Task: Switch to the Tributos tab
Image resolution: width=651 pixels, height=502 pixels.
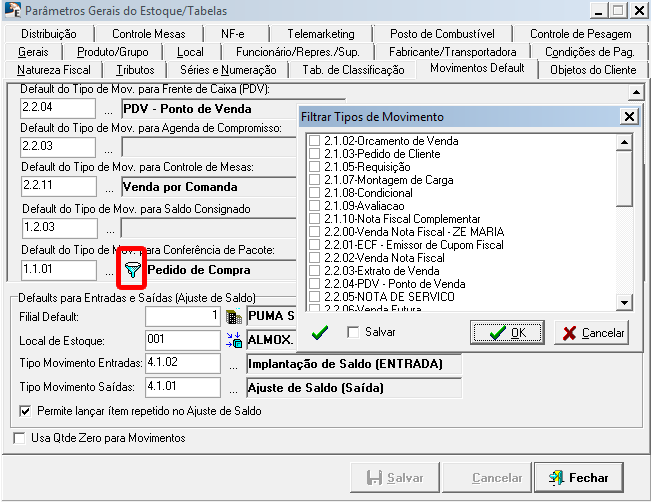Action: coord(135,70)
